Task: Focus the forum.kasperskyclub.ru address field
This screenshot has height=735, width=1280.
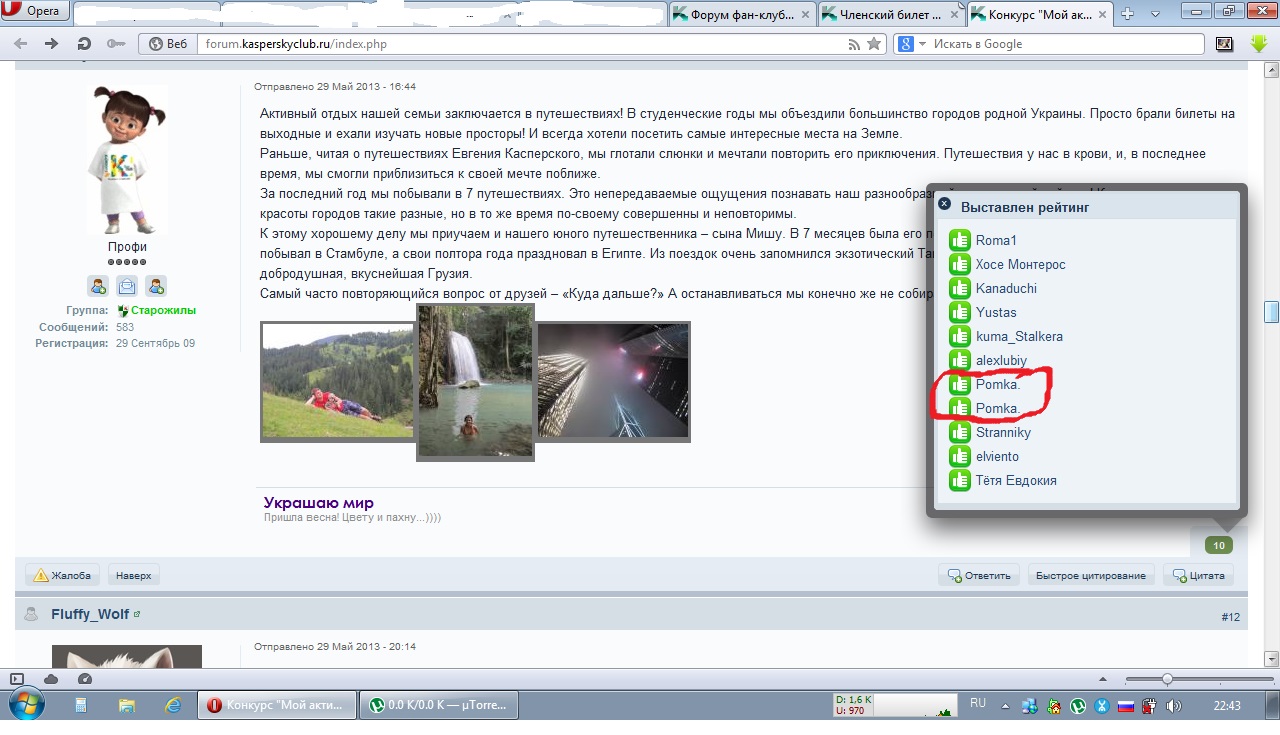Action: [x=520, y=44]
